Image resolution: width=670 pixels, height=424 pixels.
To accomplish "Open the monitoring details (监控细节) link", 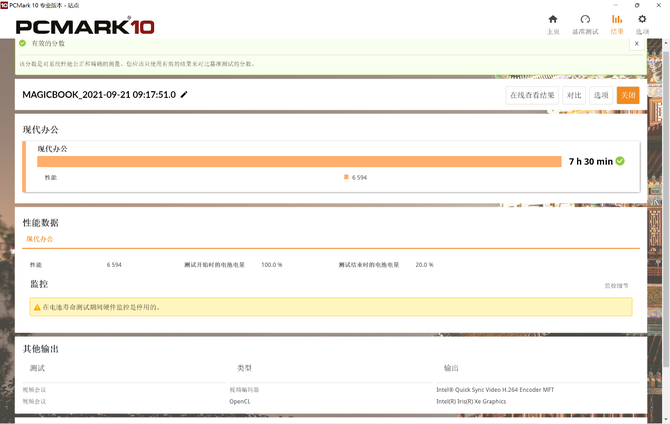I will click(617, 285).
